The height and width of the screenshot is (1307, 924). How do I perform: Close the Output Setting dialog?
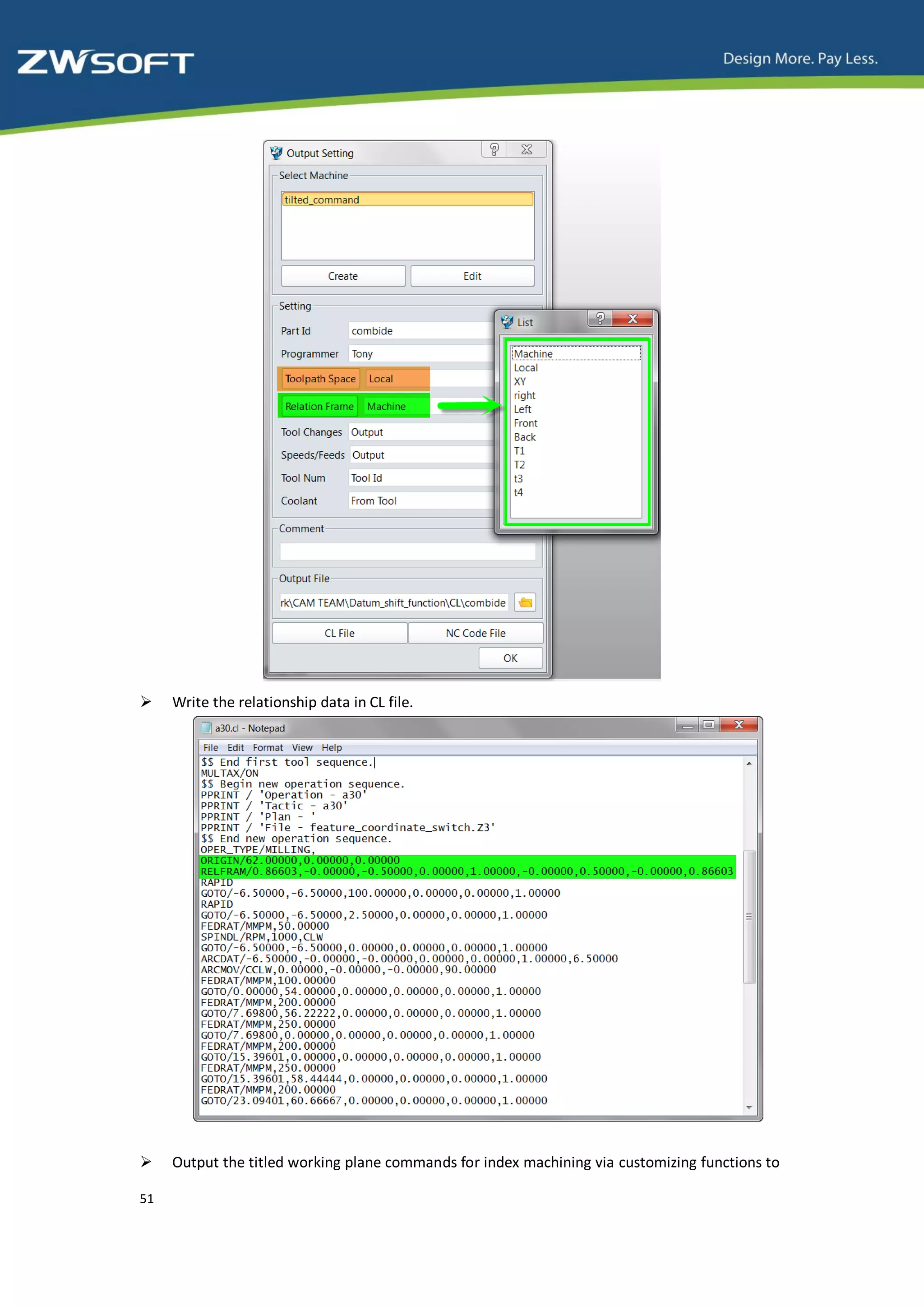(527, 149)
